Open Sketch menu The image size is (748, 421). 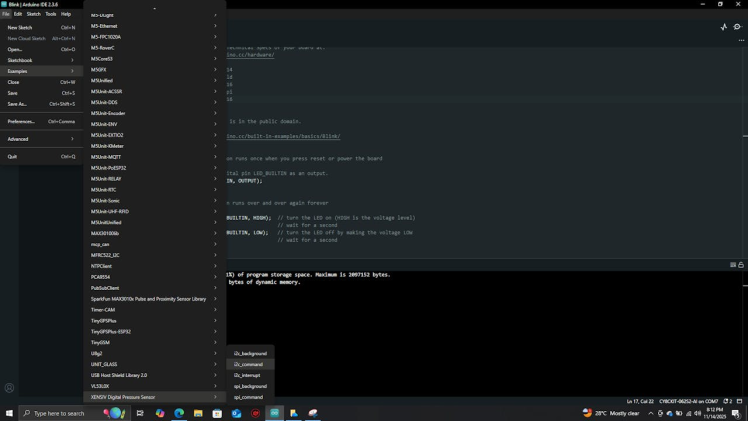[33, 14]
